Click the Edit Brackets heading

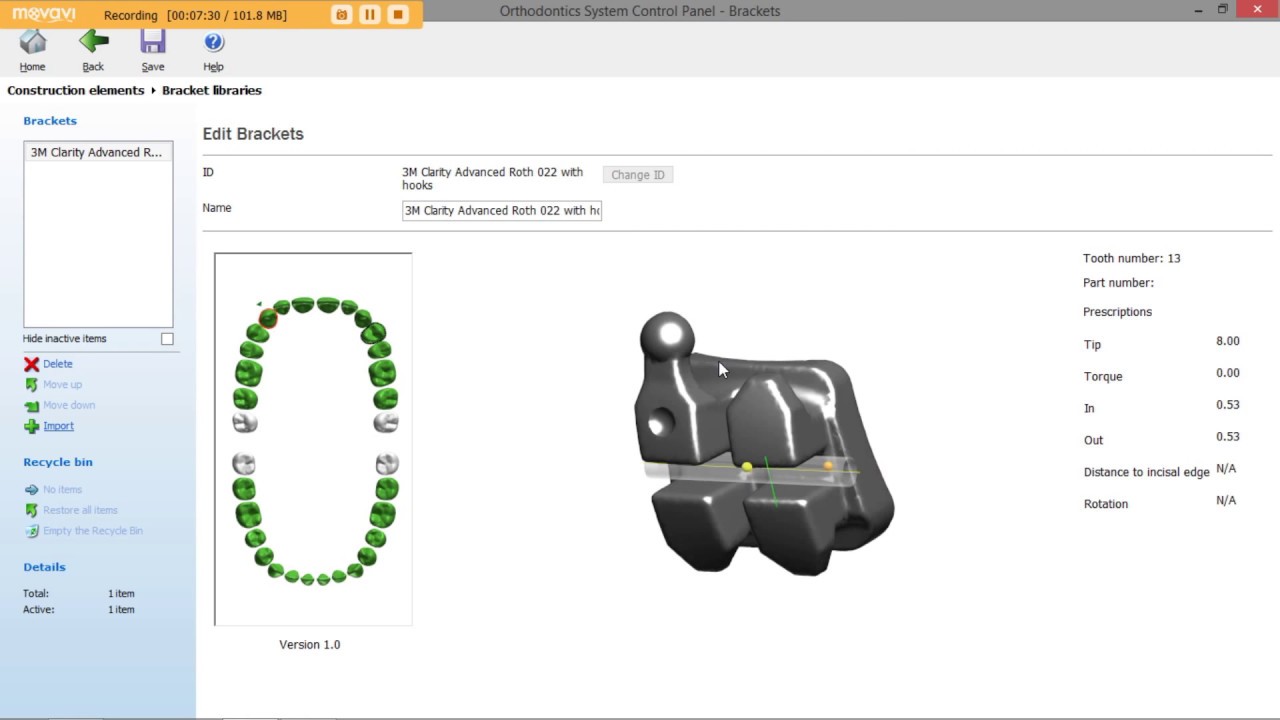[x=253, y=134]
